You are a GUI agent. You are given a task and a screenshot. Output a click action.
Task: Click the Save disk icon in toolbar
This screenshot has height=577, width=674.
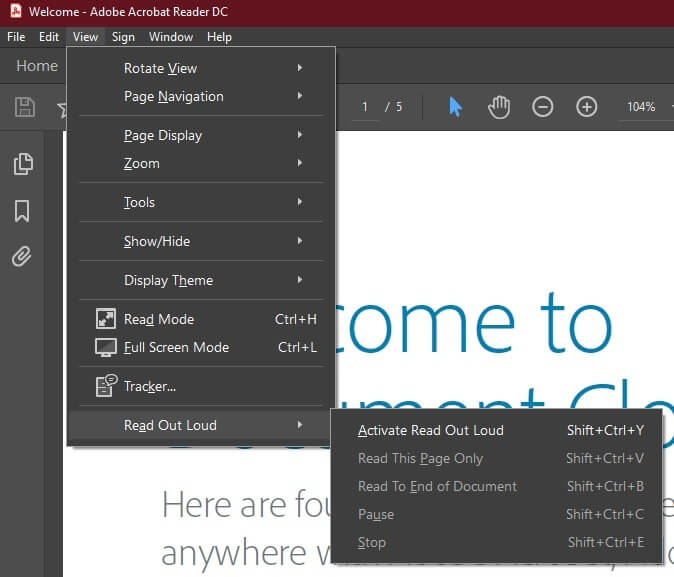(x=25, y=107)
